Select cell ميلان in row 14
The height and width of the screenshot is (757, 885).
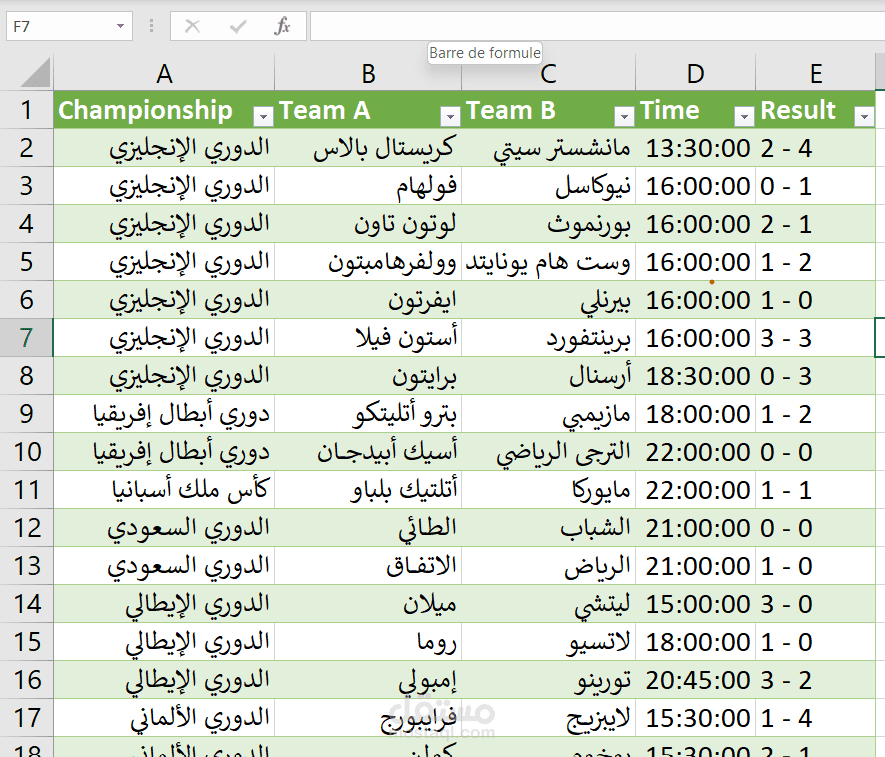pos(368,603)
